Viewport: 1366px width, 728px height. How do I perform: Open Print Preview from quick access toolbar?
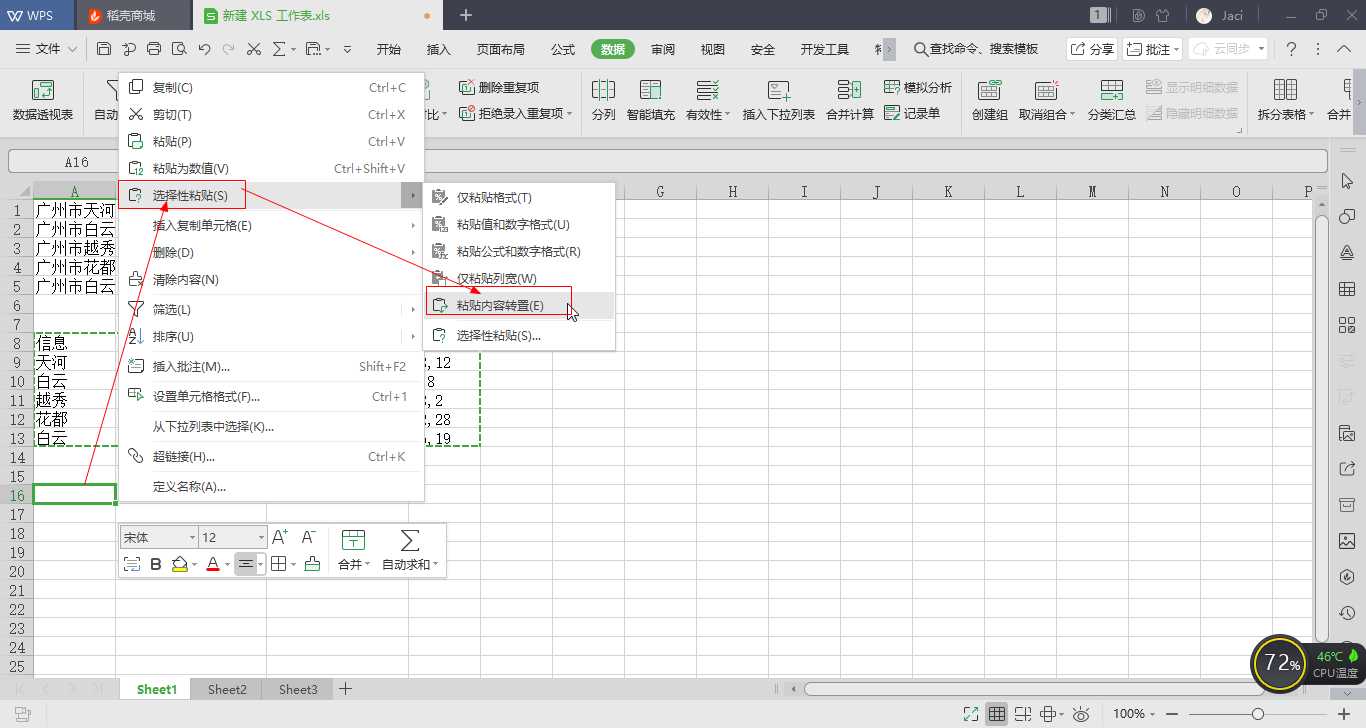tap(179, 49)
